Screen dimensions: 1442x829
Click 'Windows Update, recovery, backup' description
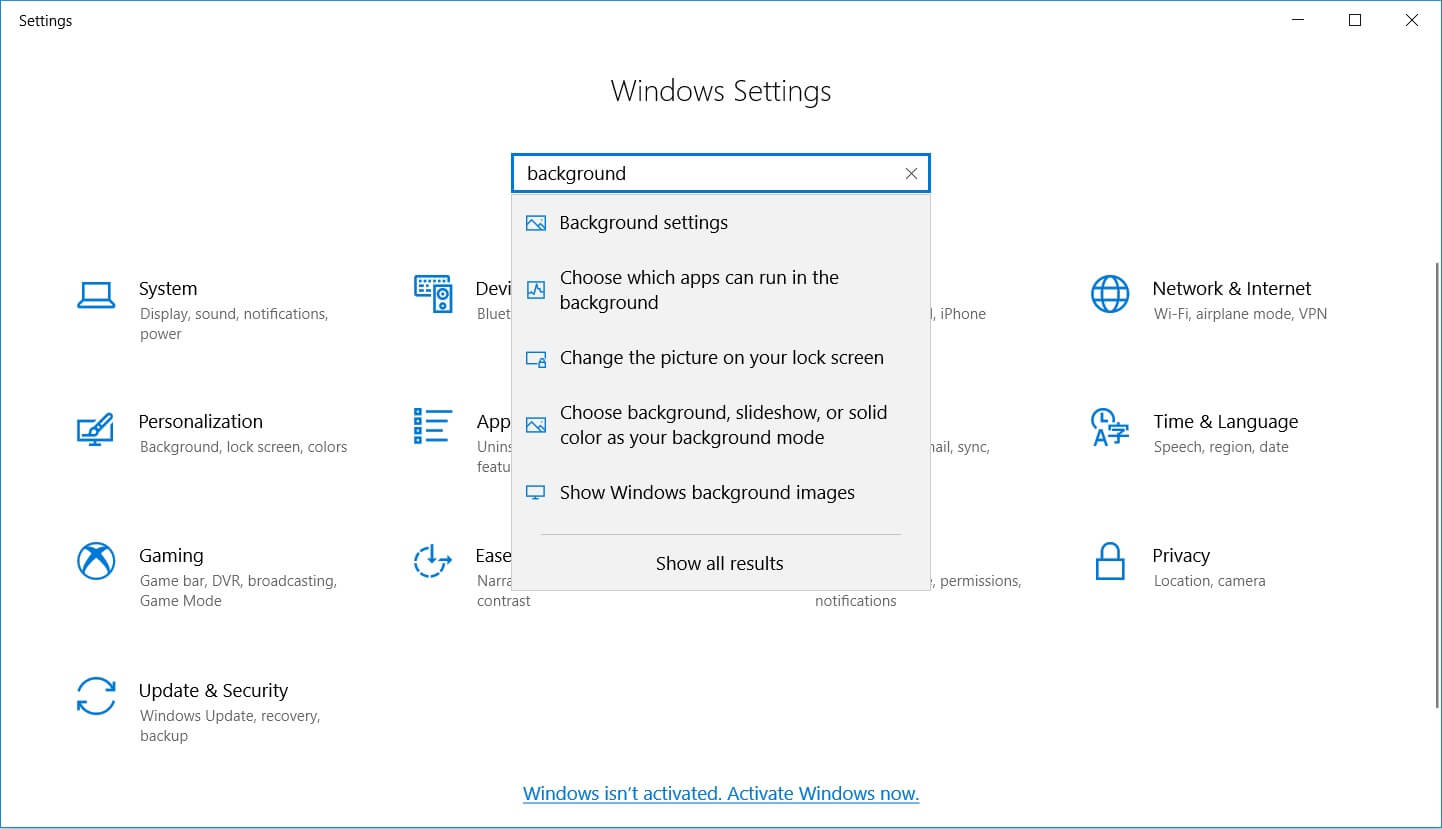point(230,726)
